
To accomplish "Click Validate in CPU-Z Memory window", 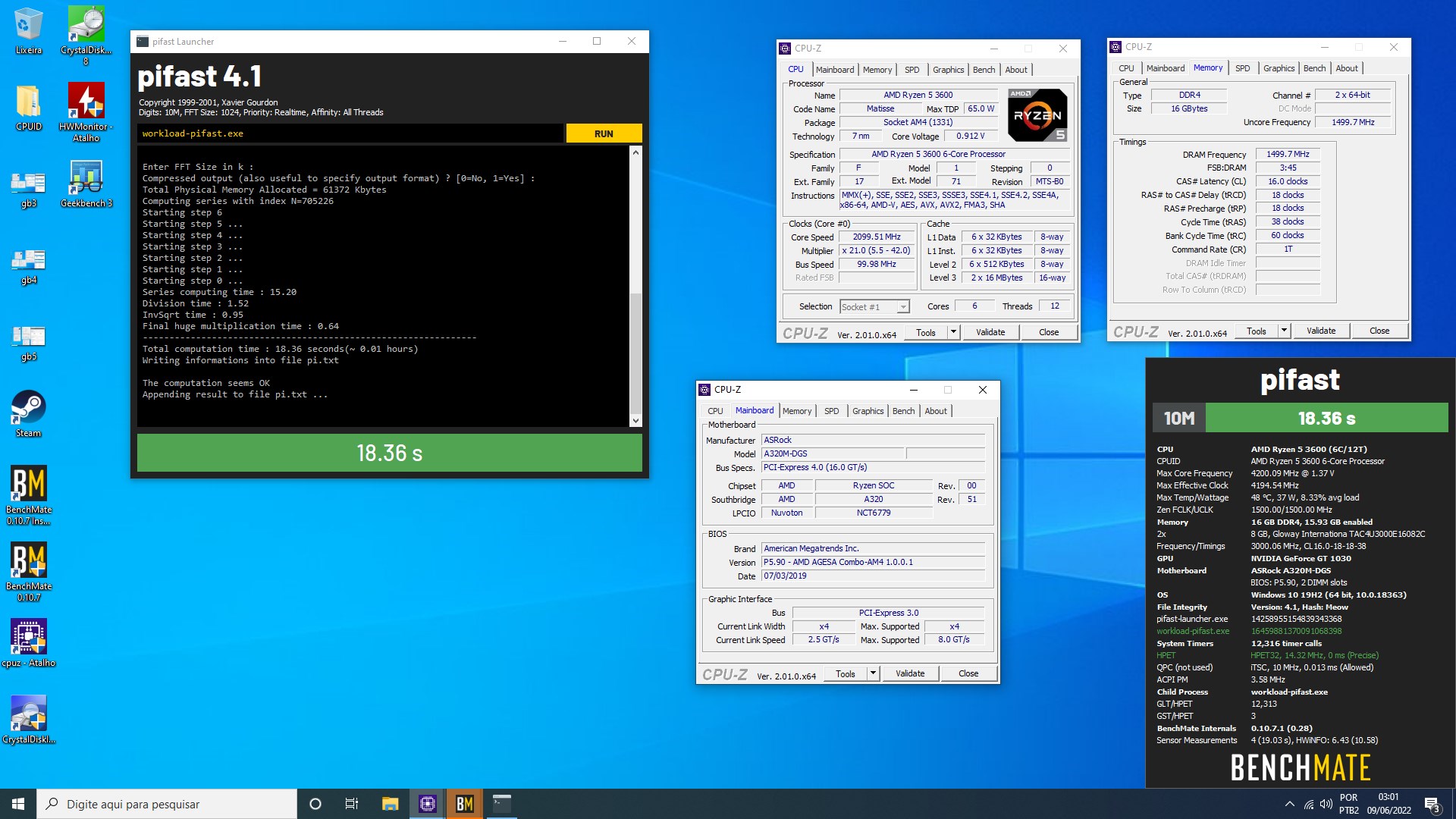I will click(1321, 331).
